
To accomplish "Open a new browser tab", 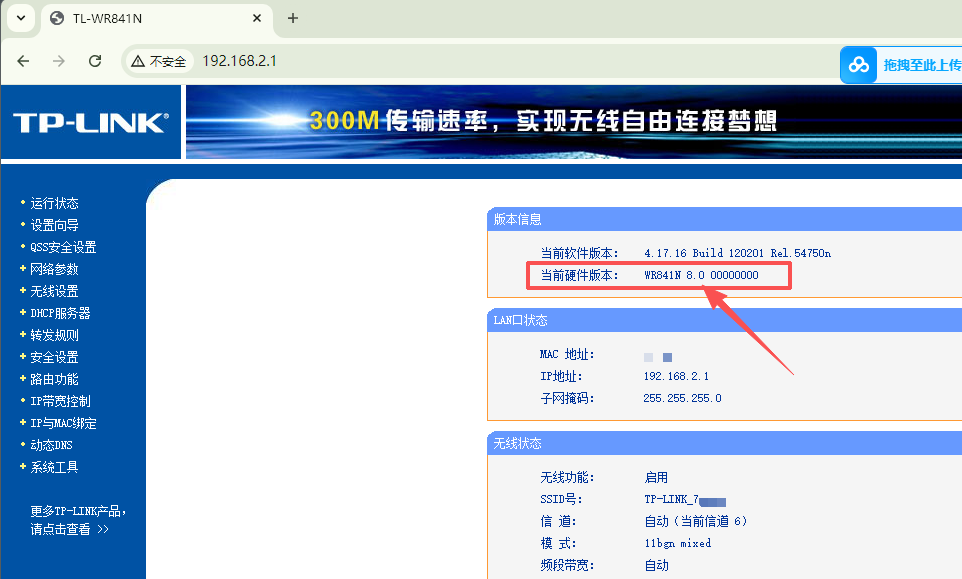I will tap(293, 18).
